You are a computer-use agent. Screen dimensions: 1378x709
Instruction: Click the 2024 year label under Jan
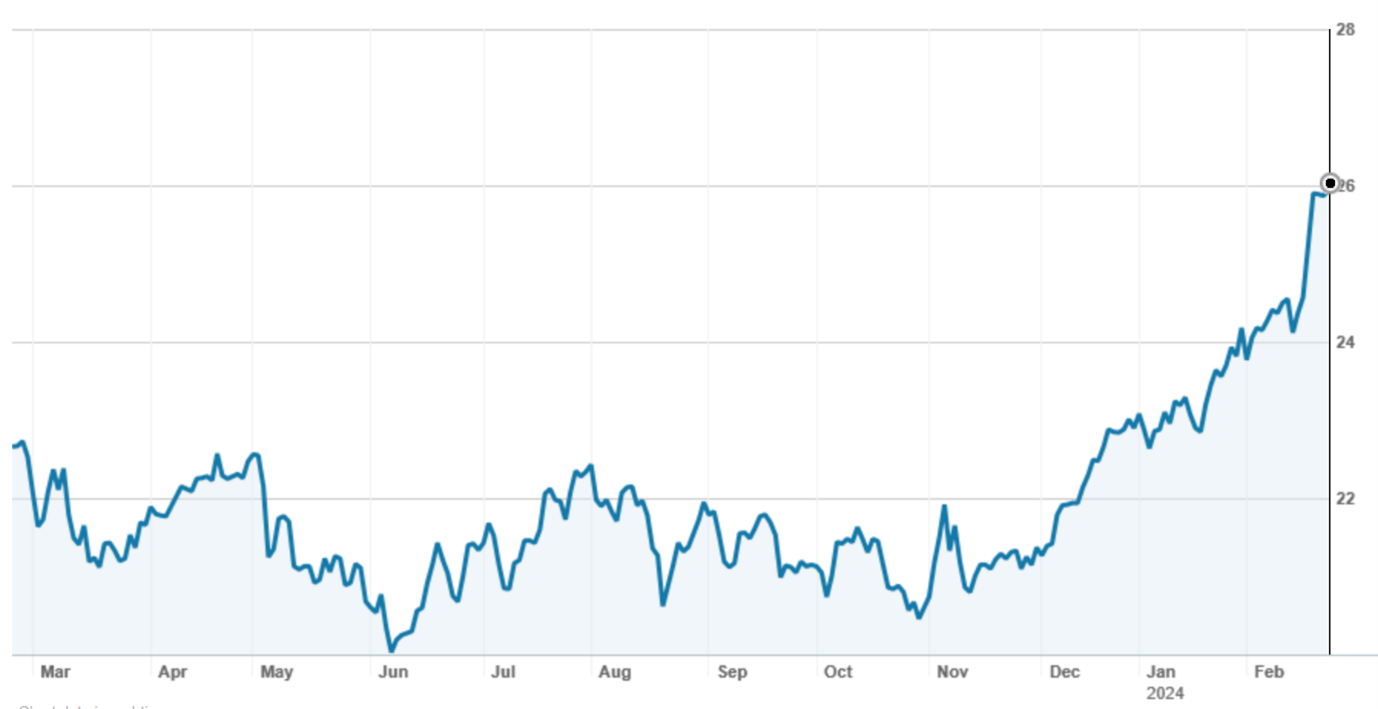[x=1164, y=692]
